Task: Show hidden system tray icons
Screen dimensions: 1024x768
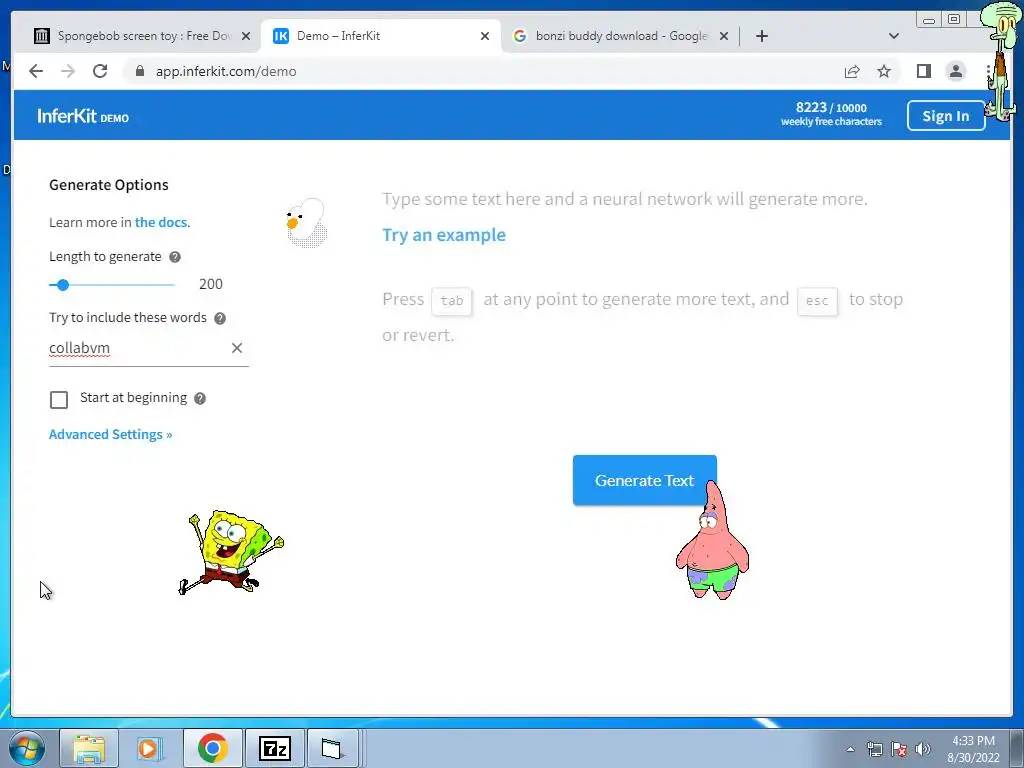Action: (x=850, y=749)
